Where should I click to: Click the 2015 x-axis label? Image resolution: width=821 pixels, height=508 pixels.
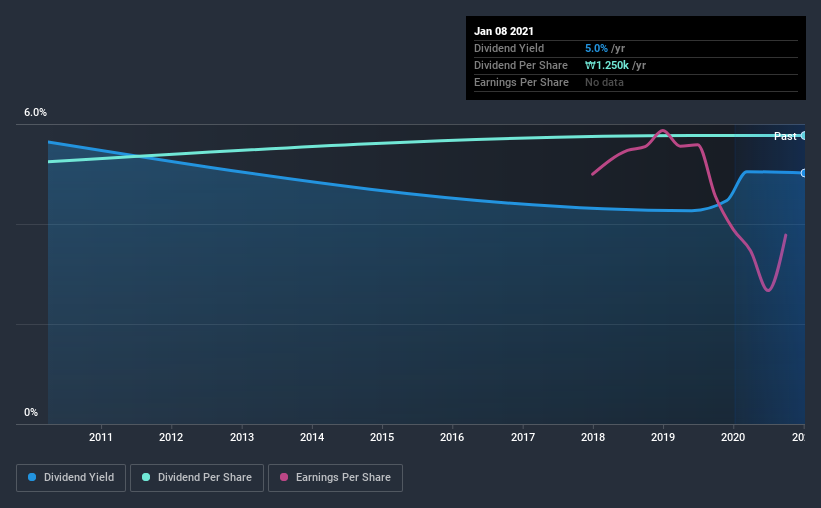point(382,437)
